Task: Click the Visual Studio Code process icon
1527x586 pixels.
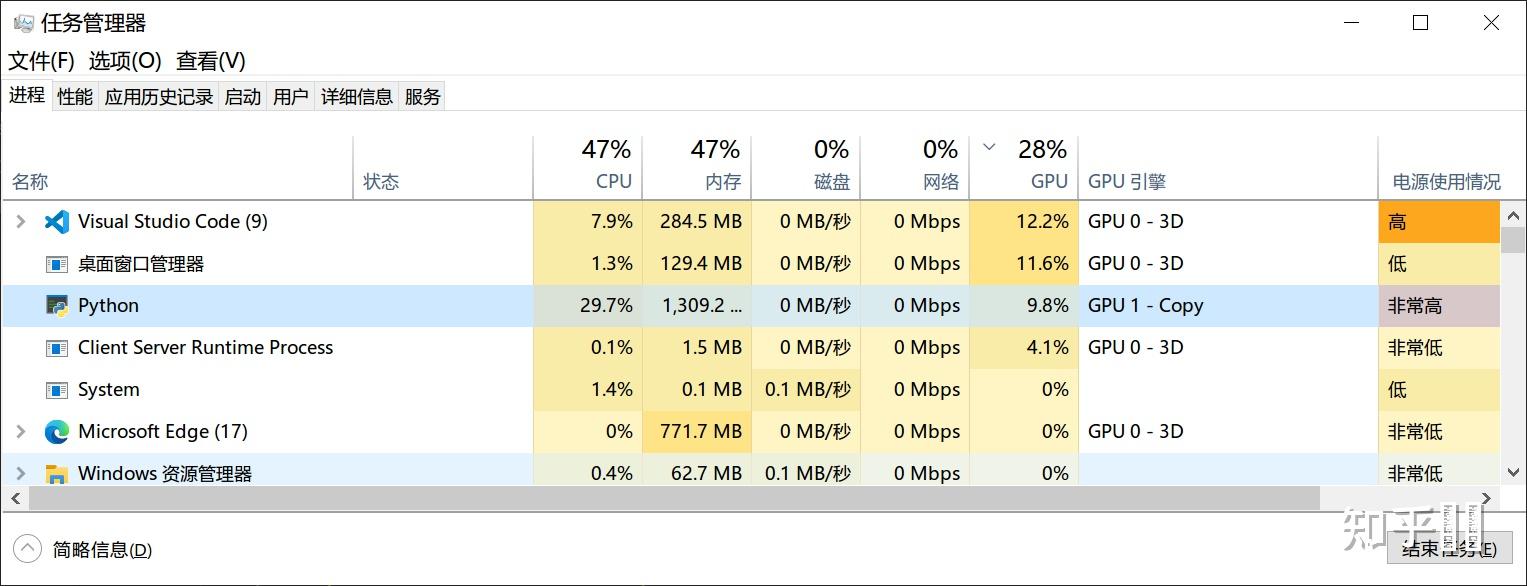Action: [57, 222]
